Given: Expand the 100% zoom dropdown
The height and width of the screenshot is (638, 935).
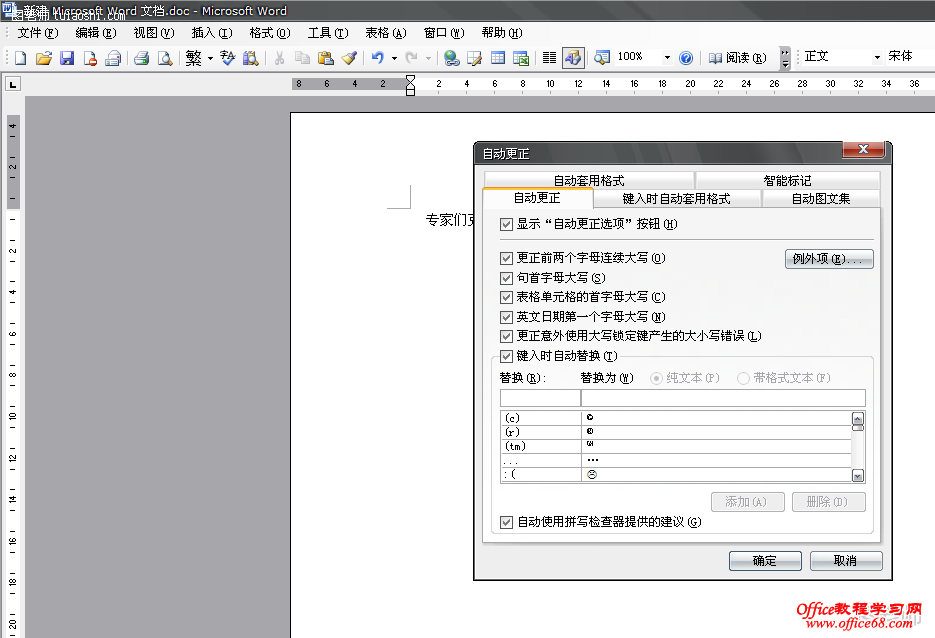Looking at the screenshot, I should pos(667,58).
